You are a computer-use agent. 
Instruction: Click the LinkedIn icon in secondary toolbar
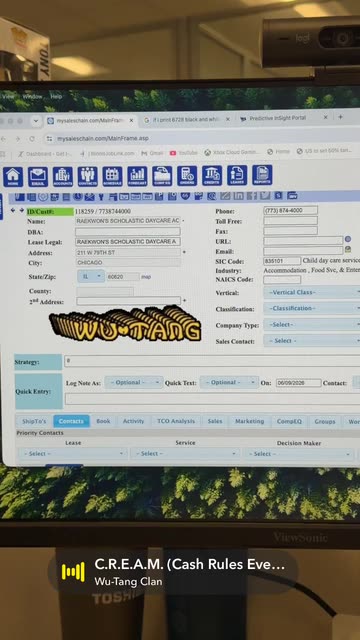pos(238,196)
